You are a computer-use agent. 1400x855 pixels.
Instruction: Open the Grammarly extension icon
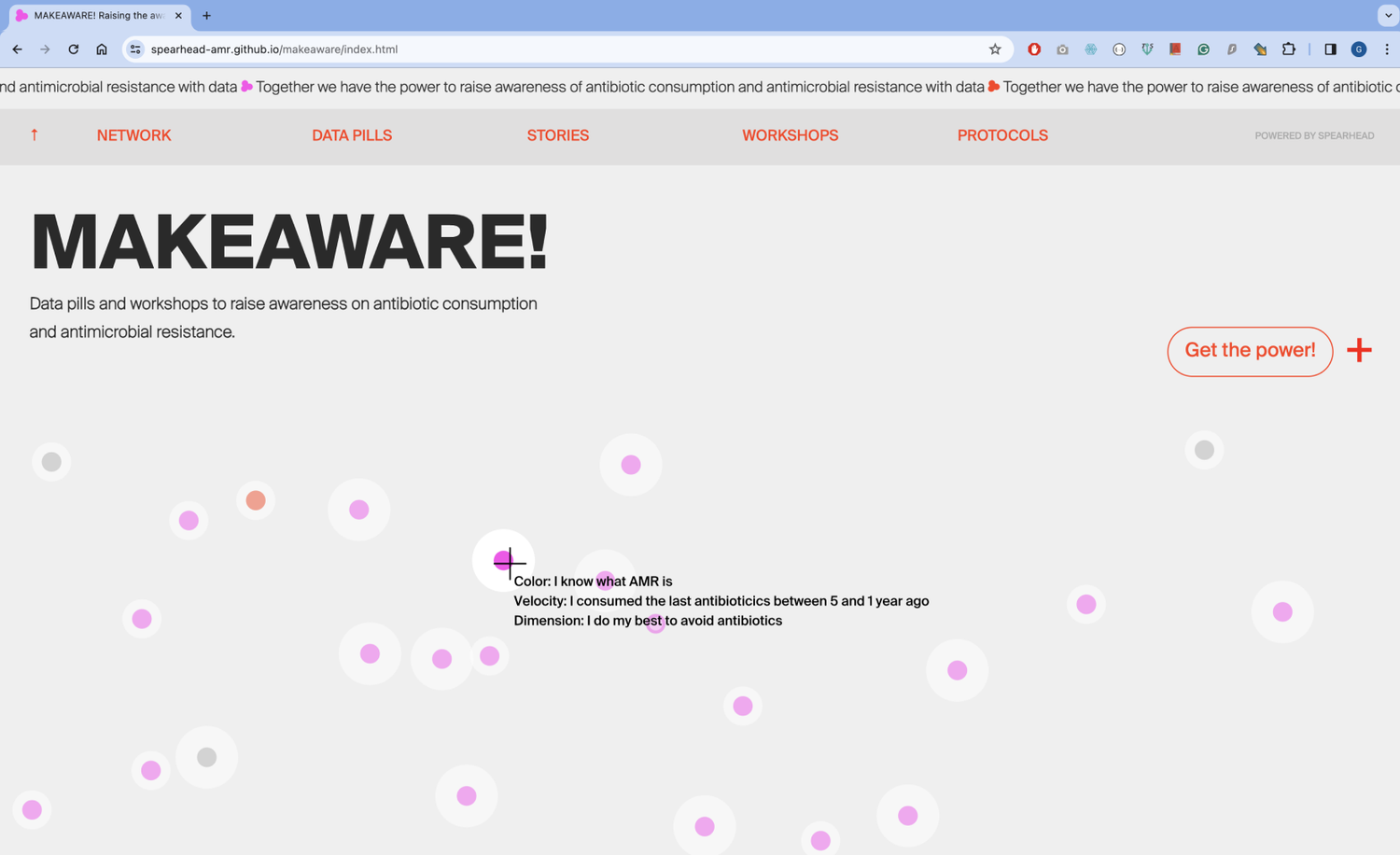pyautogui.click(x=1203, y=49)
